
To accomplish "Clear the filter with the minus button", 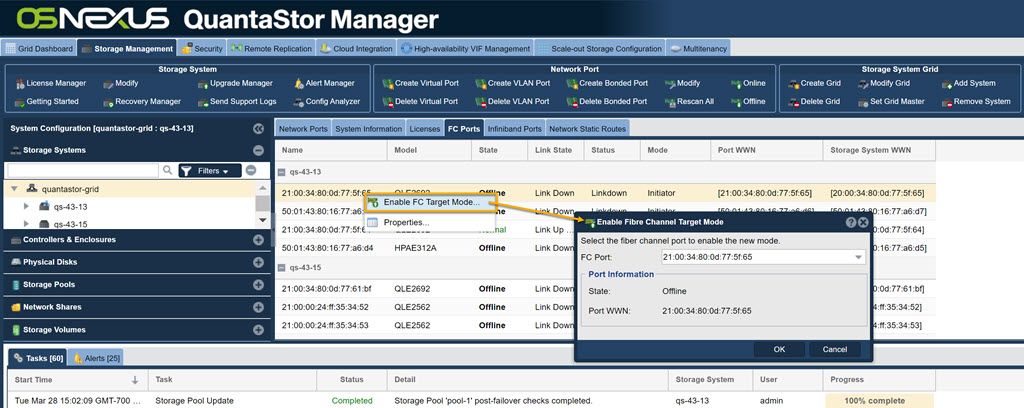I will [251, 170].
